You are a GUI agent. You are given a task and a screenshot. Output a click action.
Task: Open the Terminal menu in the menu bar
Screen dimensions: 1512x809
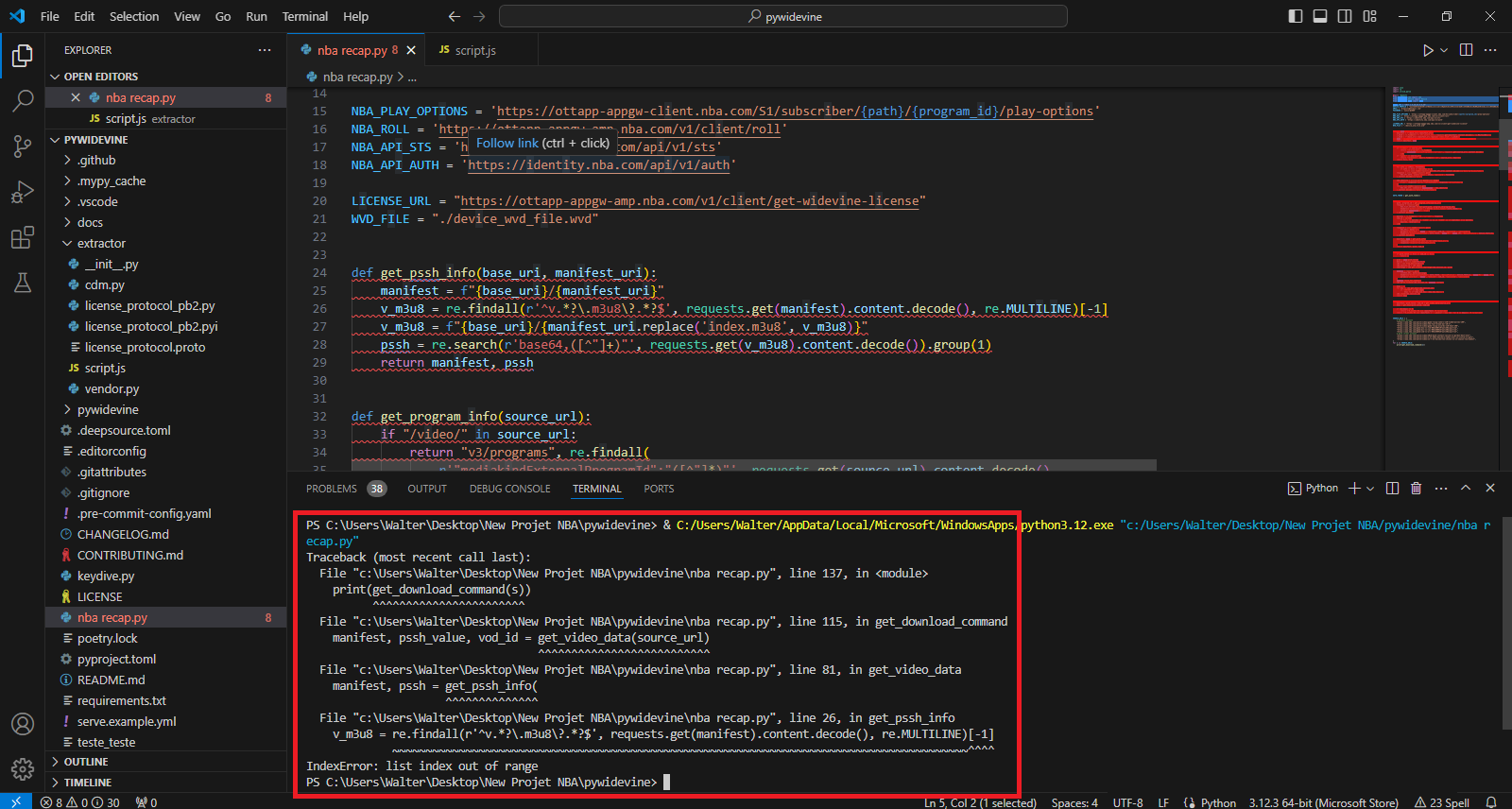(304, 16)
